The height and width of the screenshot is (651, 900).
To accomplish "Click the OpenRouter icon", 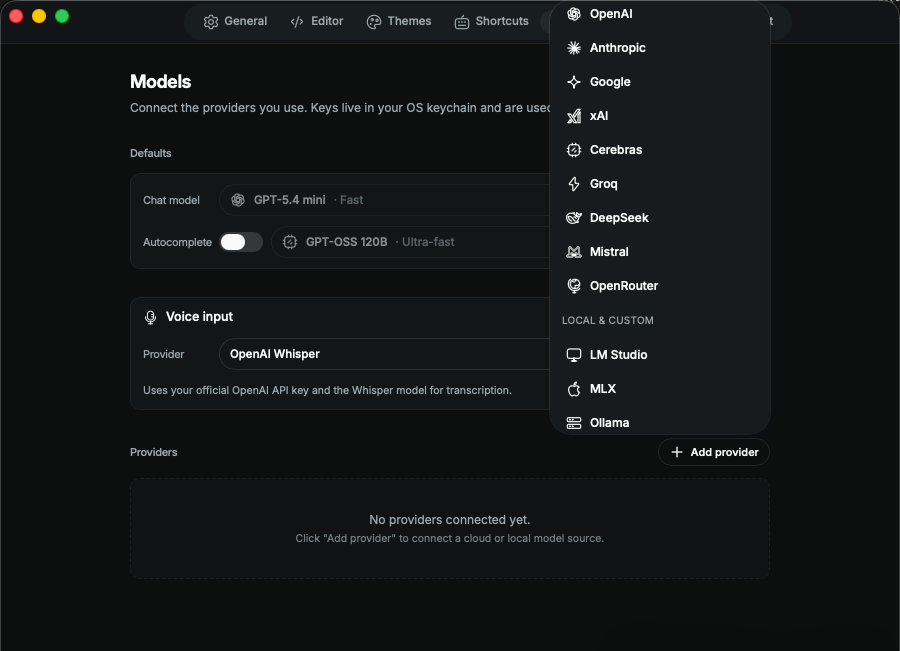I will [574, 286].
